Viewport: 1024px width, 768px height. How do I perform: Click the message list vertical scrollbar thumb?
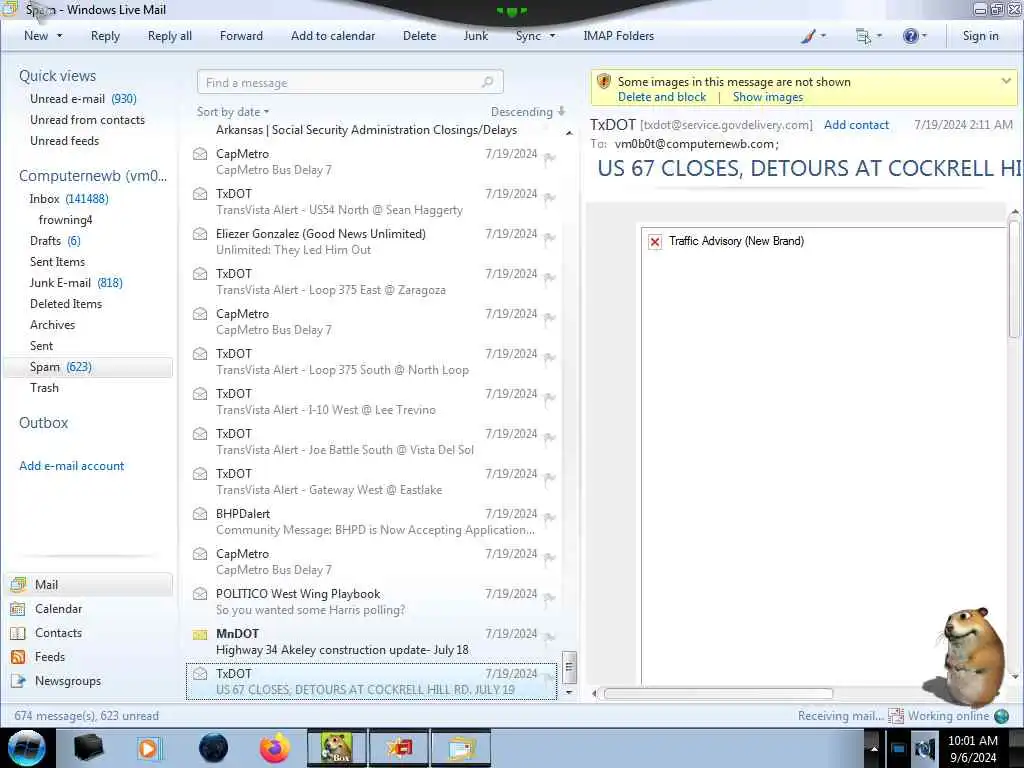[x=569, y=667]
